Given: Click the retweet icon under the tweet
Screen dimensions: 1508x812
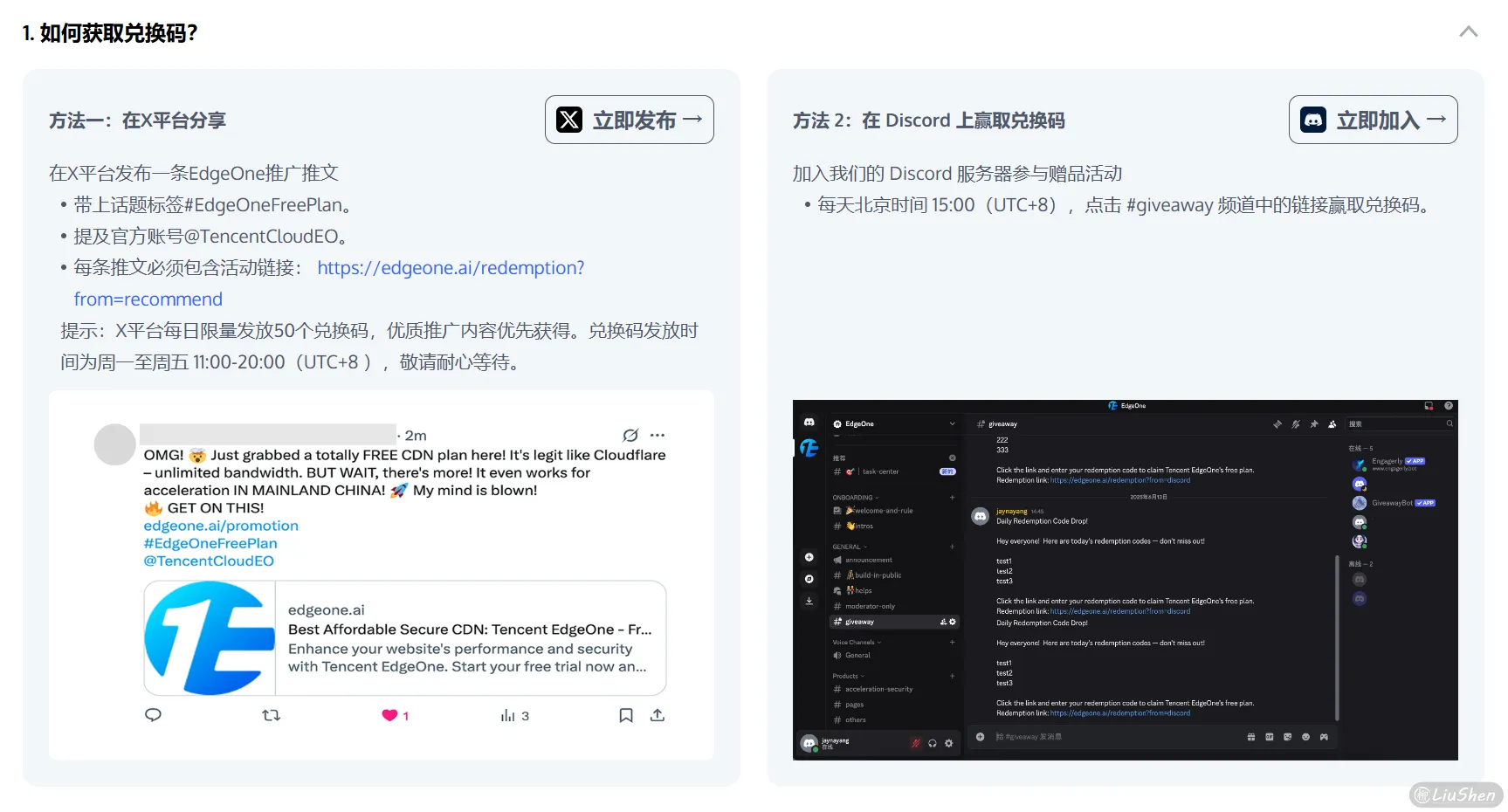Looking at the screenshot, I should click(x=271, y=715).
